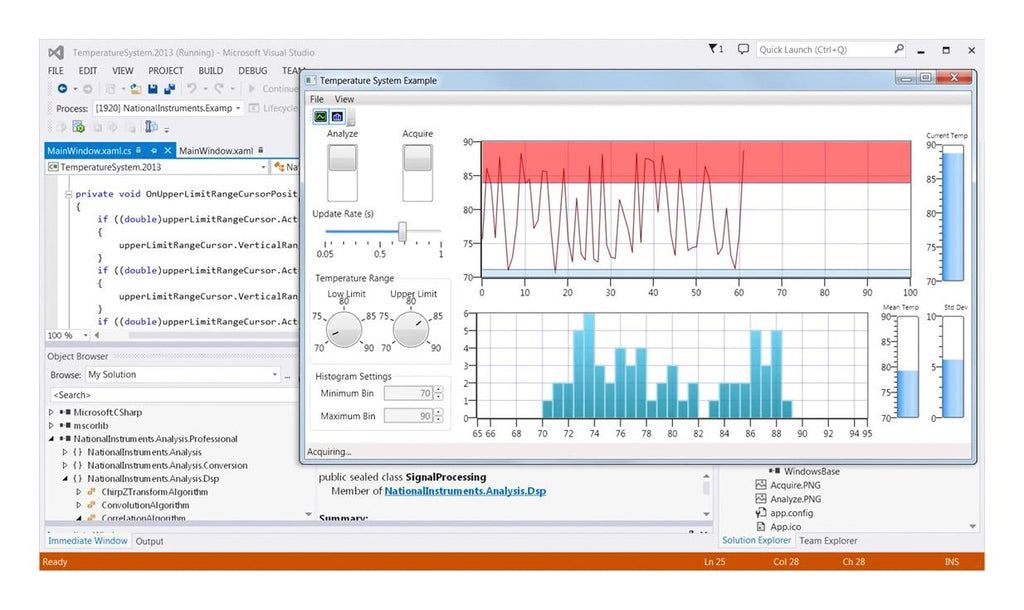This screenshot has width=1024, height=610.
Task: Open the View menu in Temperature System Example
Action: (344, 99)
